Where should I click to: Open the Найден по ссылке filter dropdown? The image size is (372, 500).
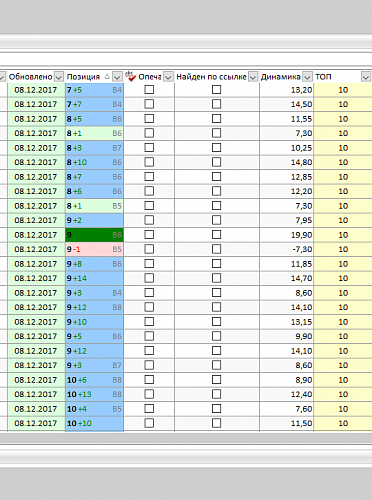click(x=253, y=77)
